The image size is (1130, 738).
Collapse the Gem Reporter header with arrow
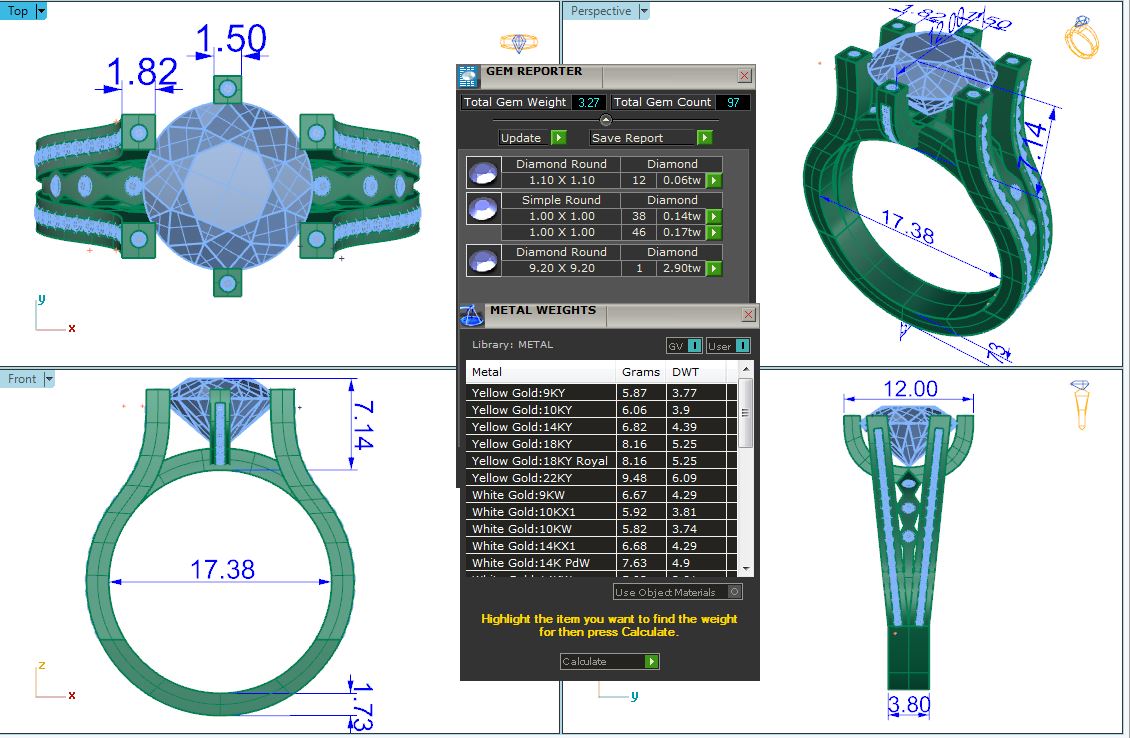click(605, 119)
